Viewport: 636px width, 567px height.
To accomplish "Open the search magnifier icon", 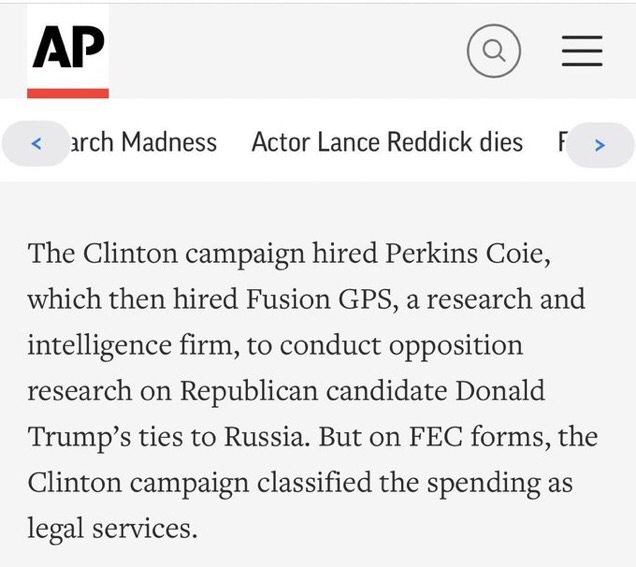I will 494,49.
